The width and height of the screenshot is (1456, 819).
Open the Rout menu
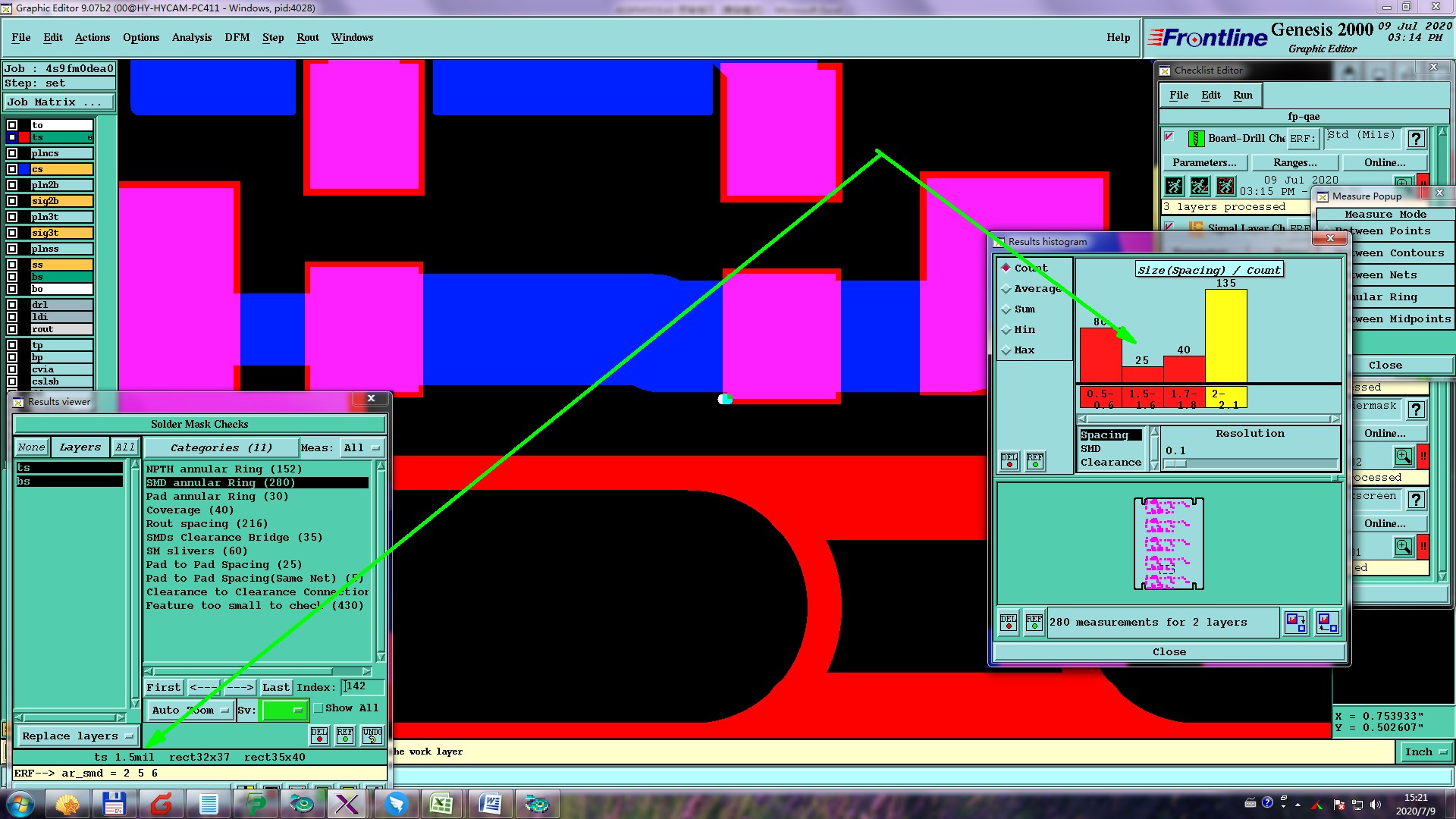pos(308,37)
